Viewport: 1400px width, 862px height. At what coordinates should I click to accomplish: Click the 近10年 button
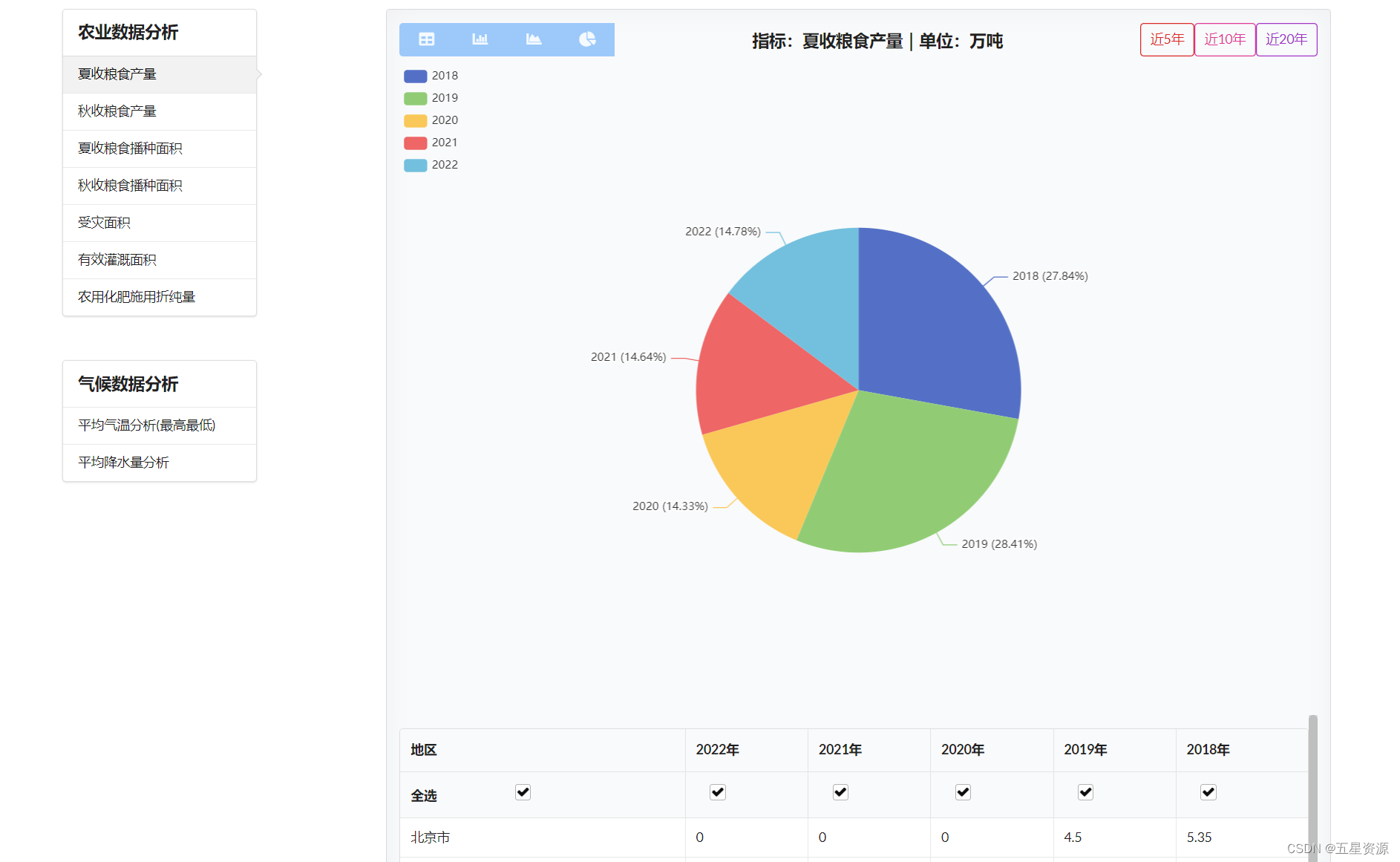tap(1225, 39)
